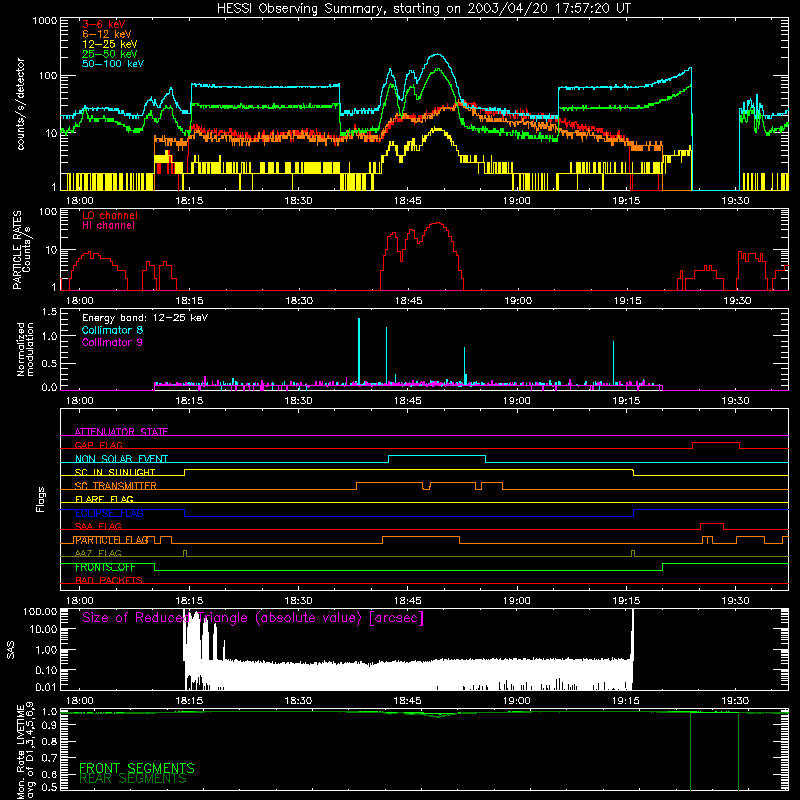800x800 pixels.
Task: Click the Flags axis label
Action: click(41, 499)
